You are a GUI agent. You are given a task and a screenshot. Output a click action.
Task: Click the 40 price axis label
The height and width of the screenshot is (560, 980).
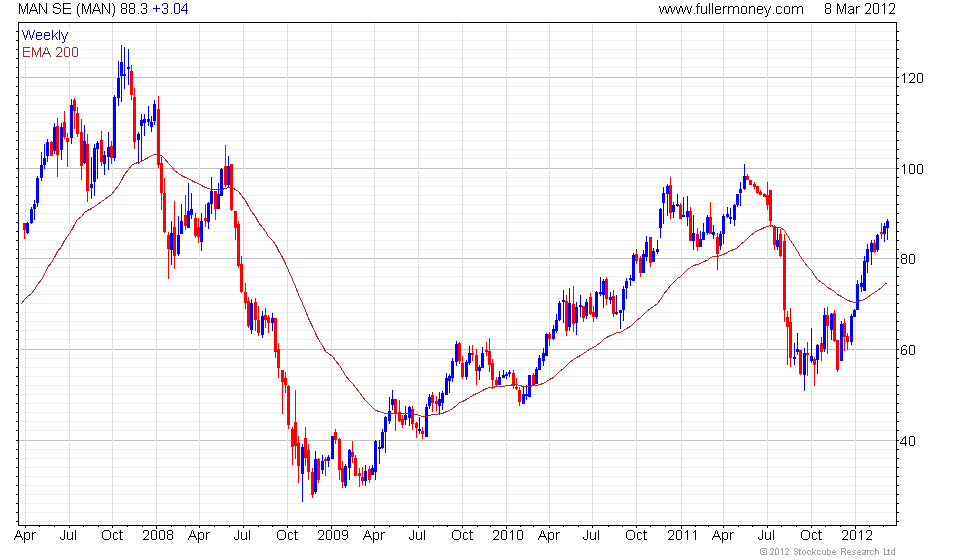click(x=908, y=441)
